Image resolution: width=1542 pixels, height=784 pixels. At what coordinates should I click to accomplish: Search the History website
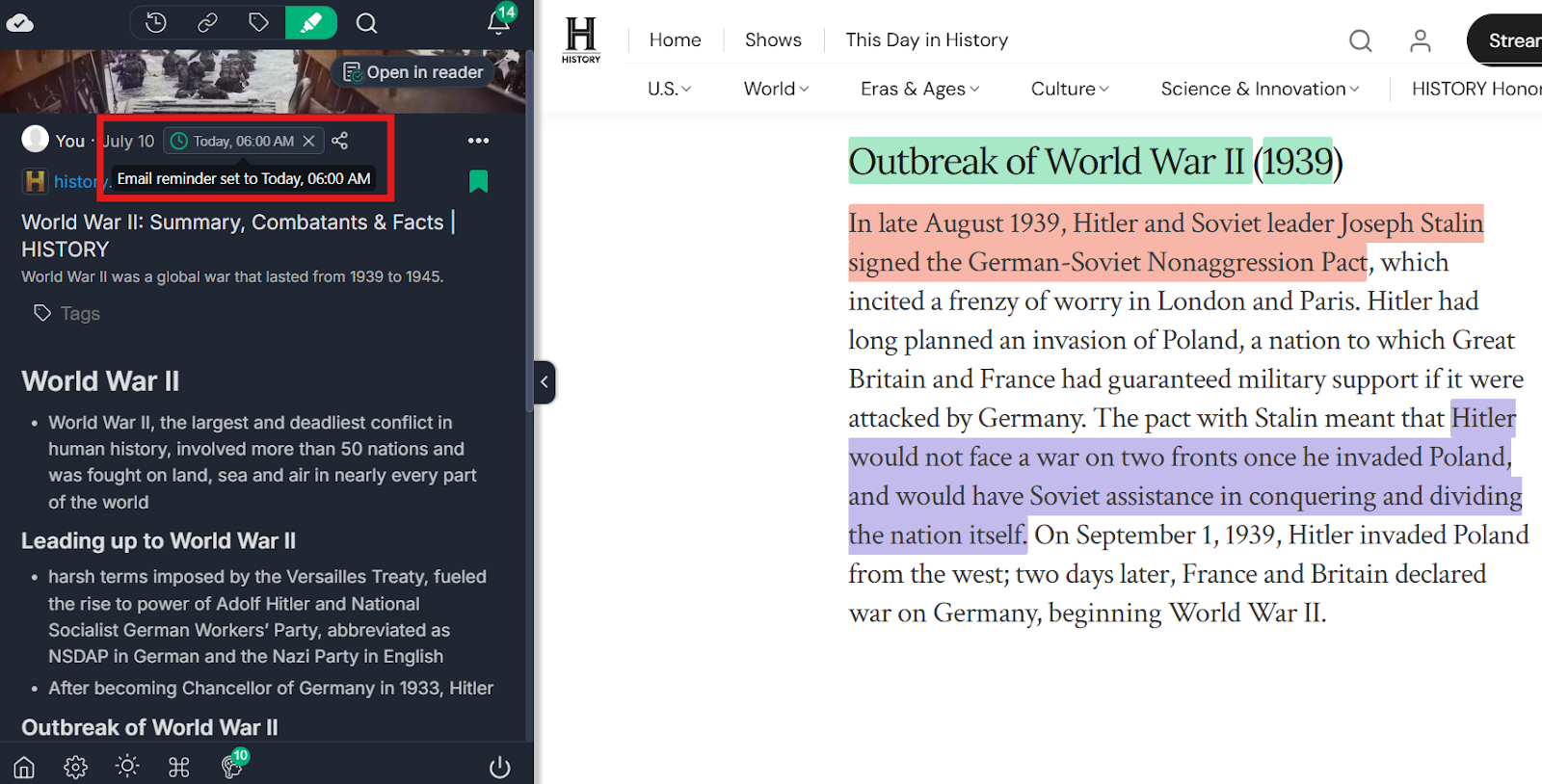coord(1360,39)
